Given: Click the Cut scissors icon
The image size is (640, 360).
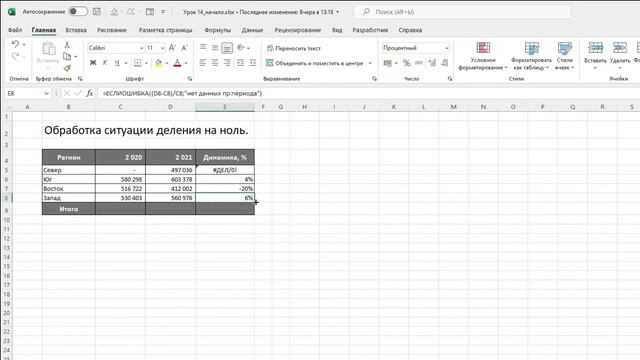Looking at the screenshot, I should click(67, 45).
